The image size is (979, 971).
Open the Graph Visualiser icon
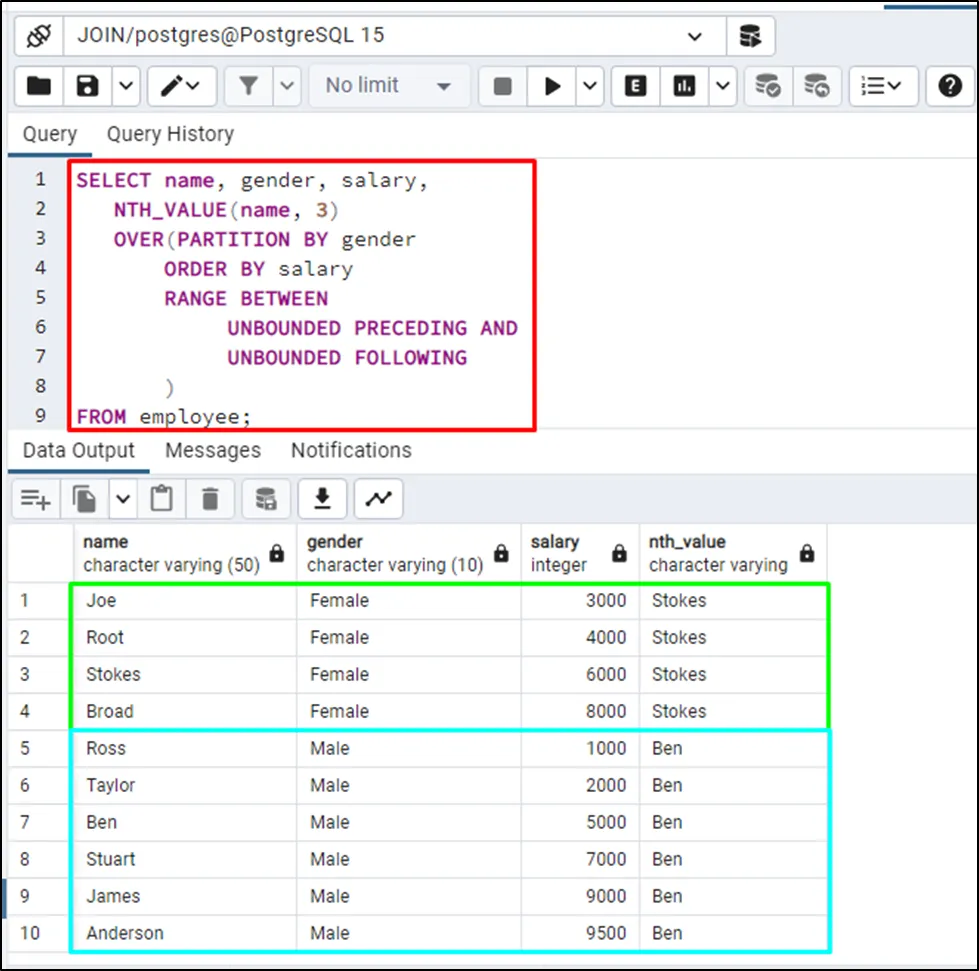click(379, 498)
